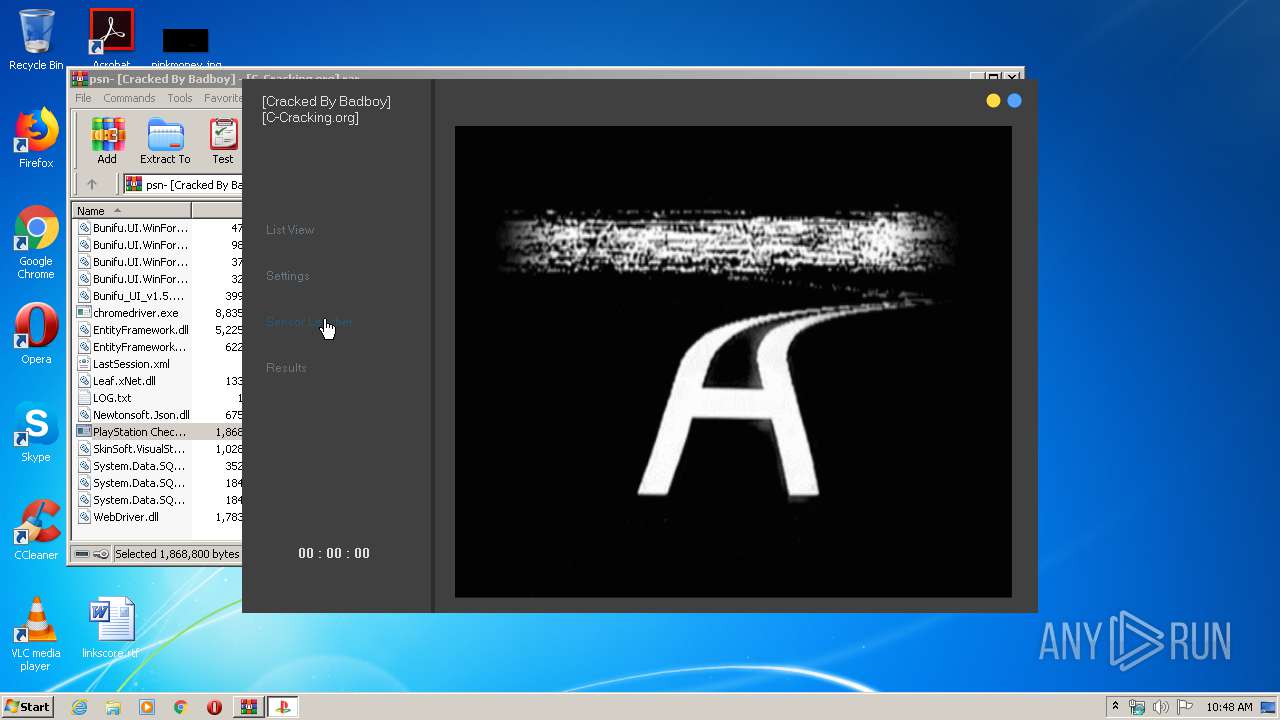Sort by the Name column header

pos(131,210)
